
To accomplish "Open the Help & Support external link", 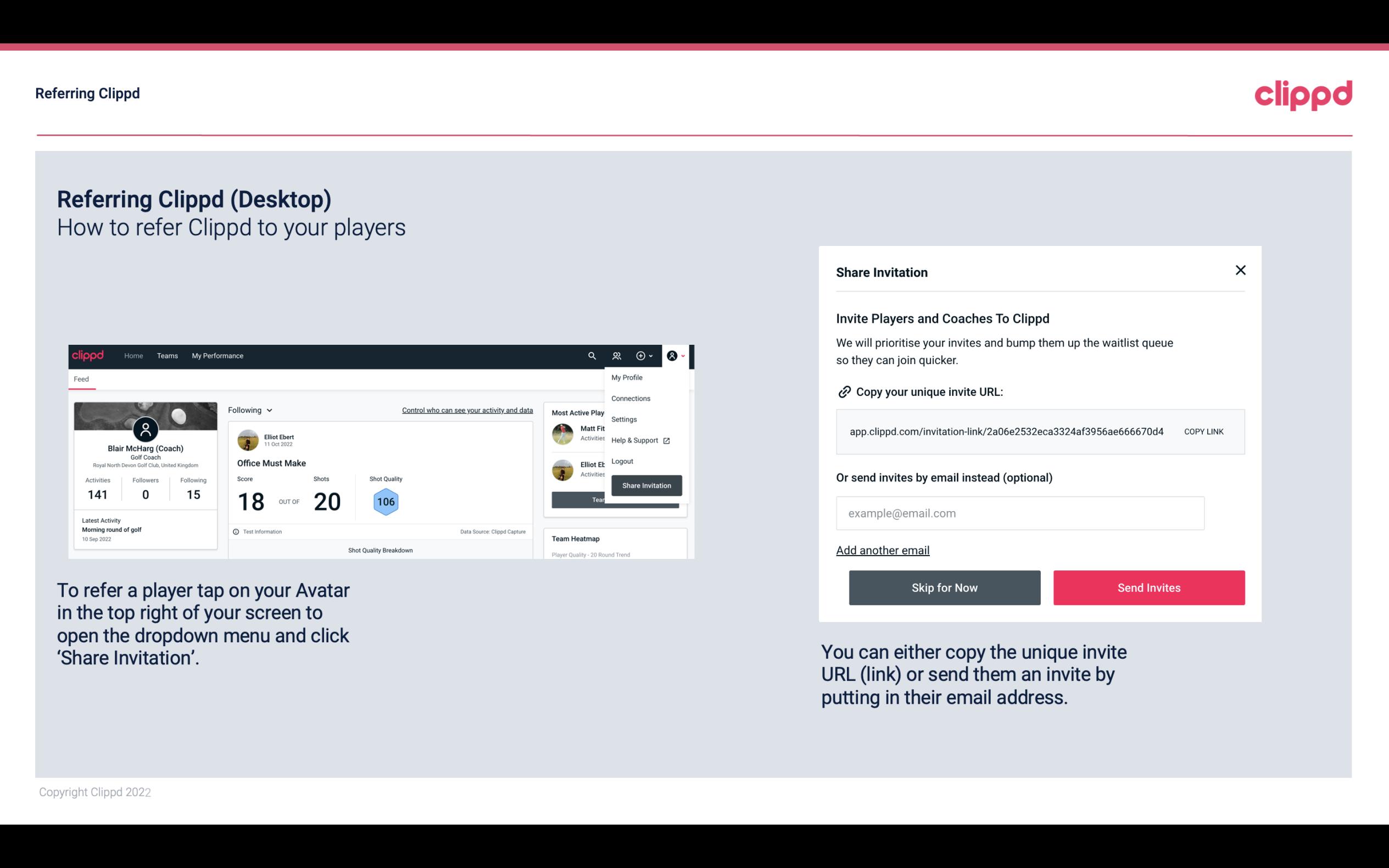I will click(x=640, y=440).
